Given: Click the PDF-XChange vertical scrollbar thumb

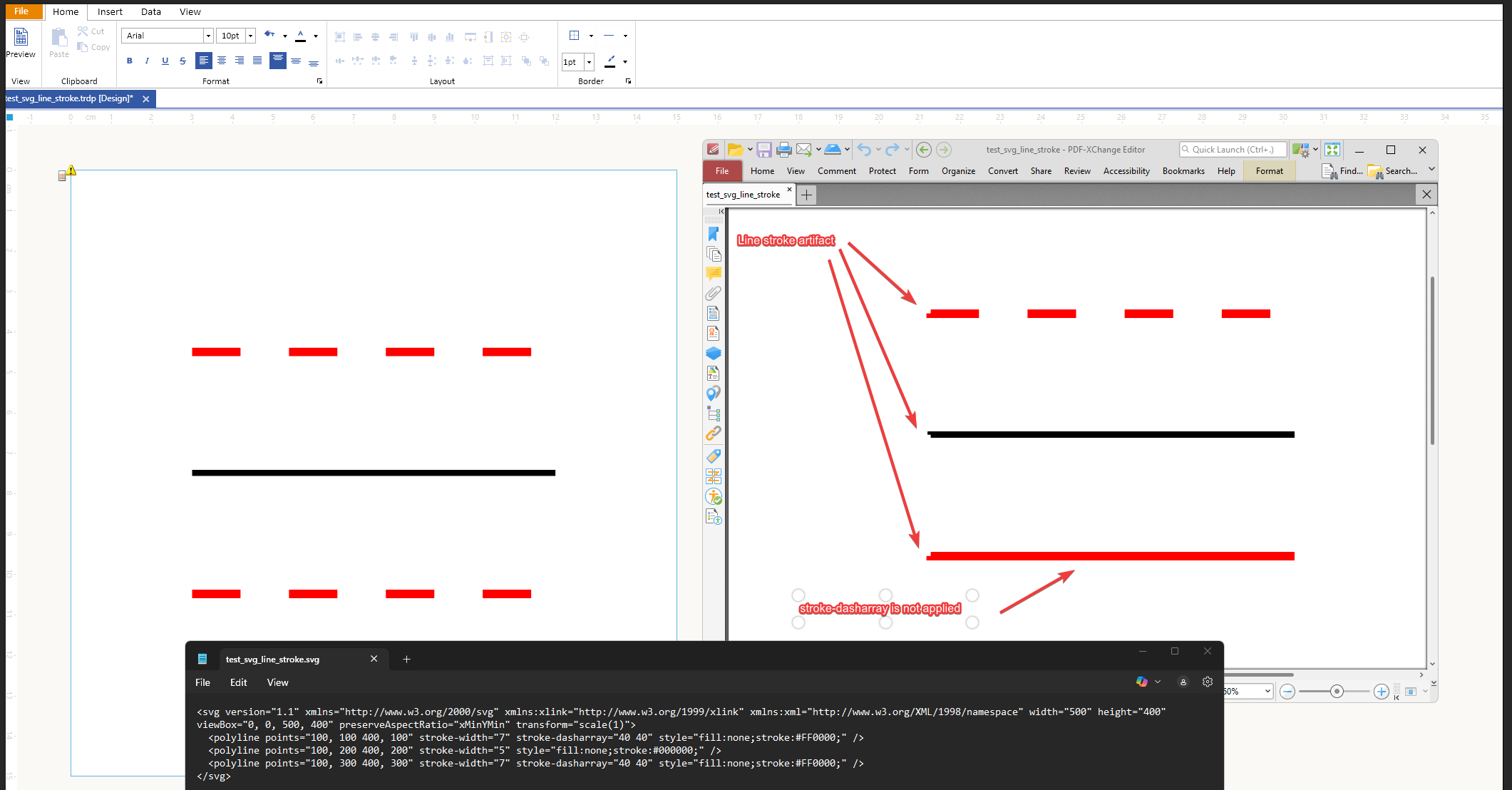Looking at the screenshot, I should tap(1432, 361).
